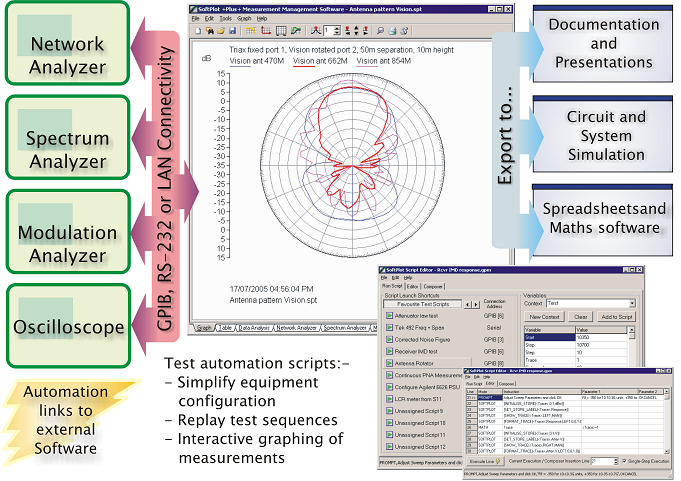Screen dimensions: 681x481
Task: Click play icon for Antenna Rotator
Action: tap(389, 363)
